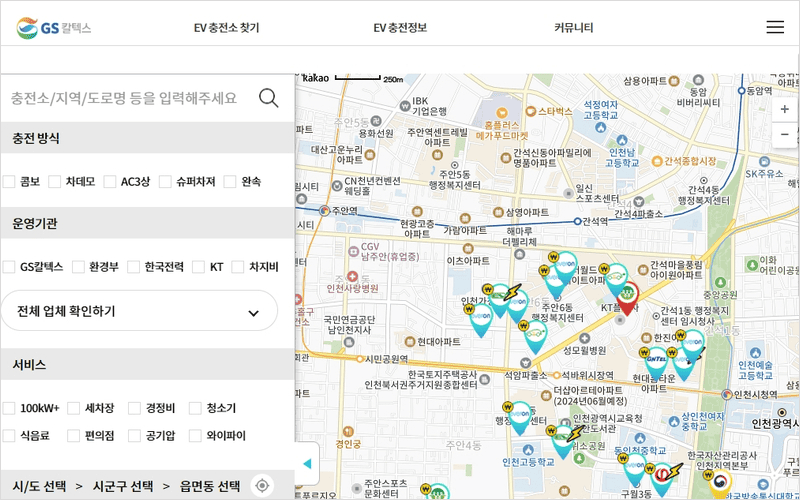Click the green car charger marker near 성모윌병원
Screen dimensions: 800x500
coord(535,337)
